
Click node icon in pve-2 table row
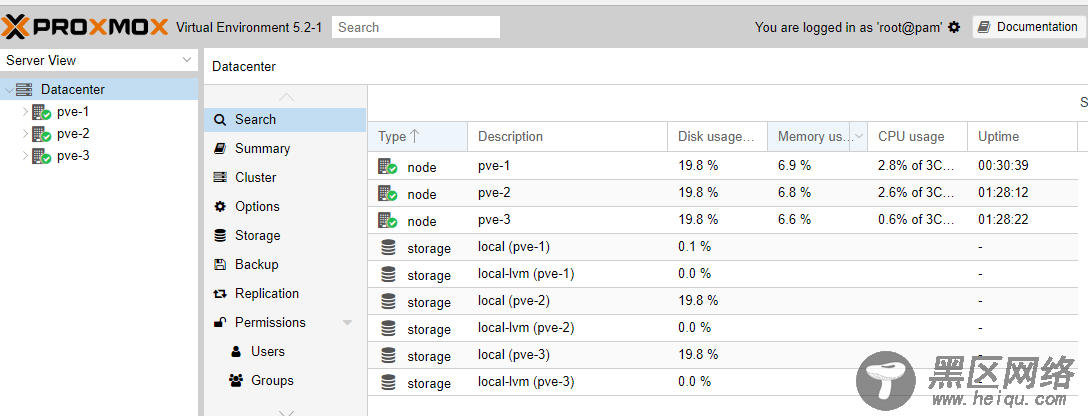[x=387, y=193]
